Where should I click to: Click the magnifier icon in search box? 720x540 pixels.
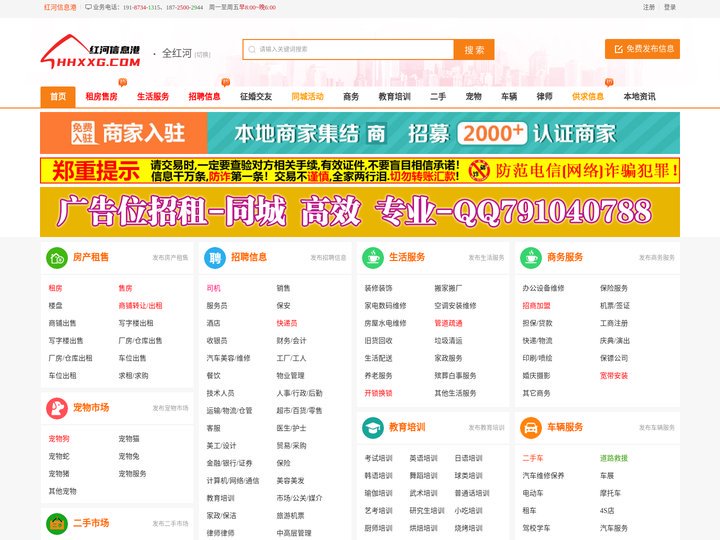(252, 50)
